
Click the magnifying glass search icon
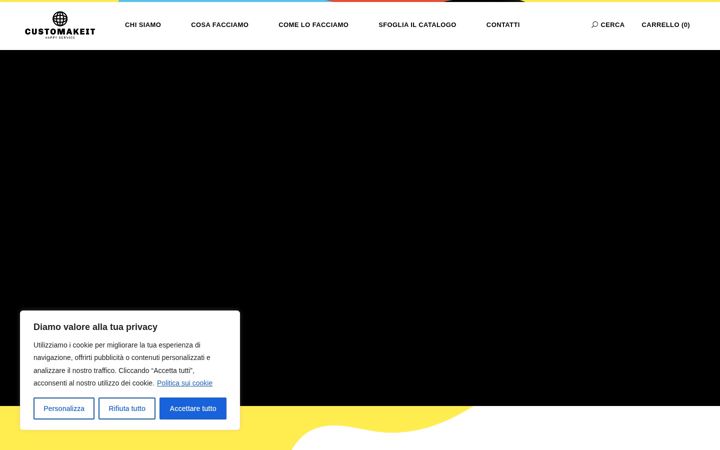pyautogui.click(x=595, y=24)
